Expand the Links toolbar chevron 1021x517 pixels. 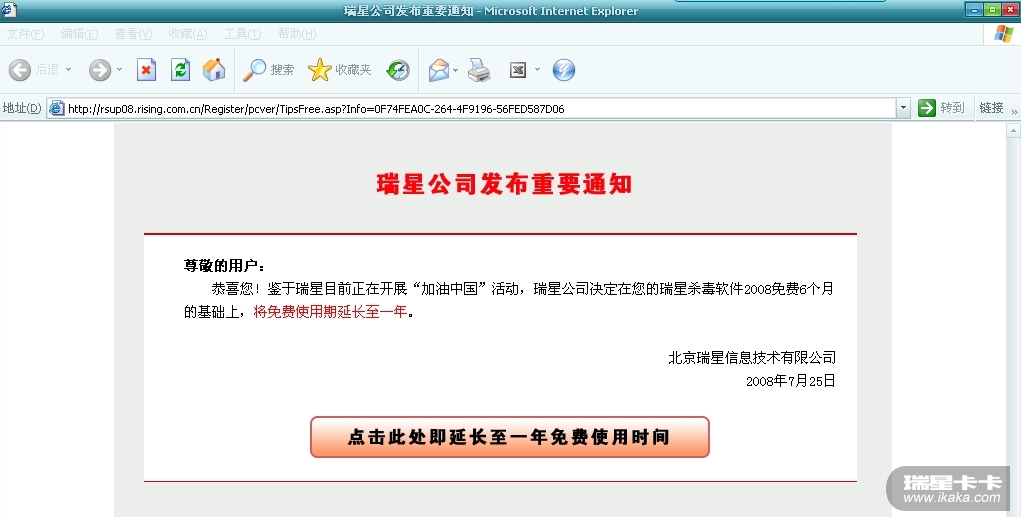[x=1014, y=112]
